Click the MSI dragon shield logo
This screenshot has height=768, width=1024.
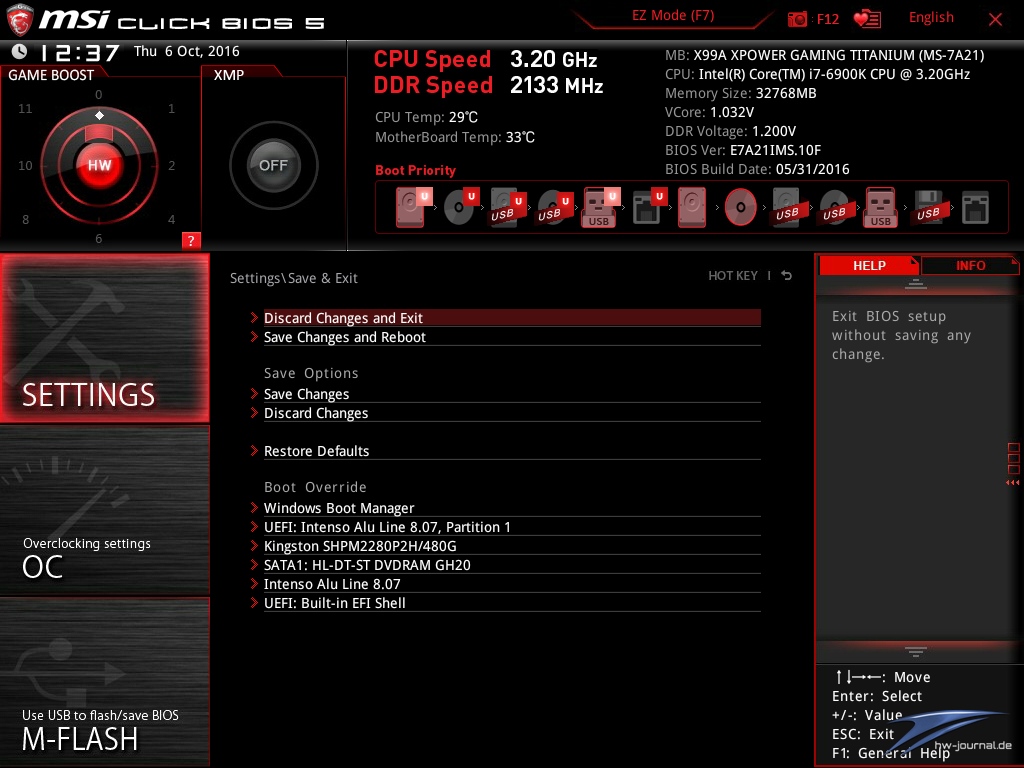point(20,20)
